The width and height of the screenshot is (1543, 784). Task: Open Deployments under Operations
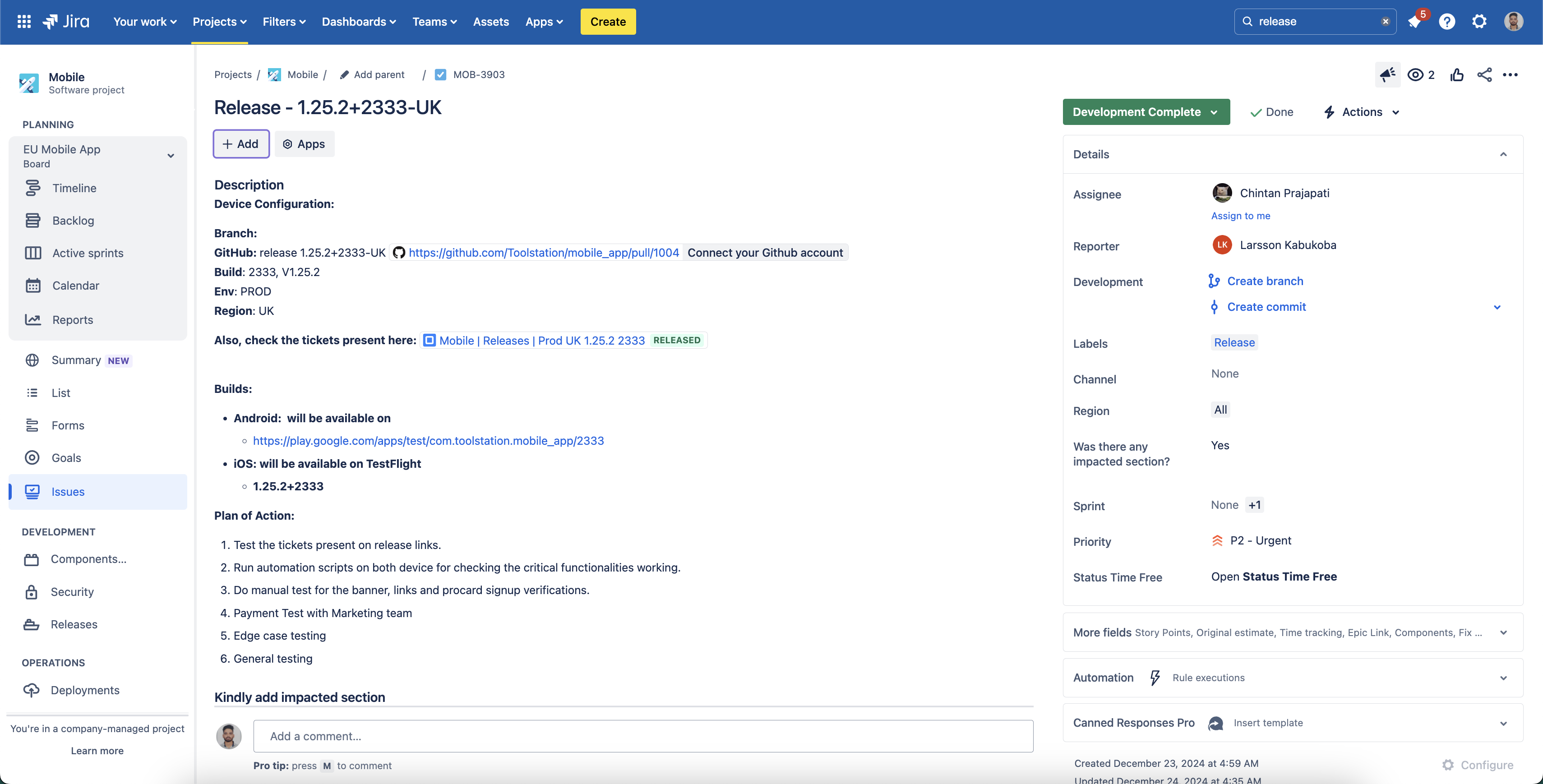[84, 689]
